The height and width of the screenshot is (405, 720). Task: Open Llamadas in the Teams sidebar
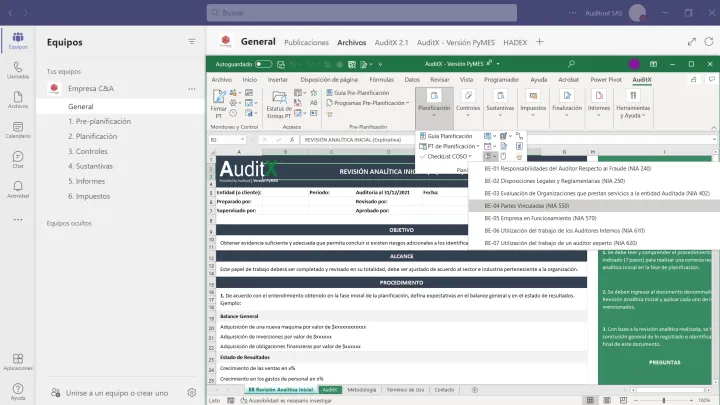(x=18, y=70)
